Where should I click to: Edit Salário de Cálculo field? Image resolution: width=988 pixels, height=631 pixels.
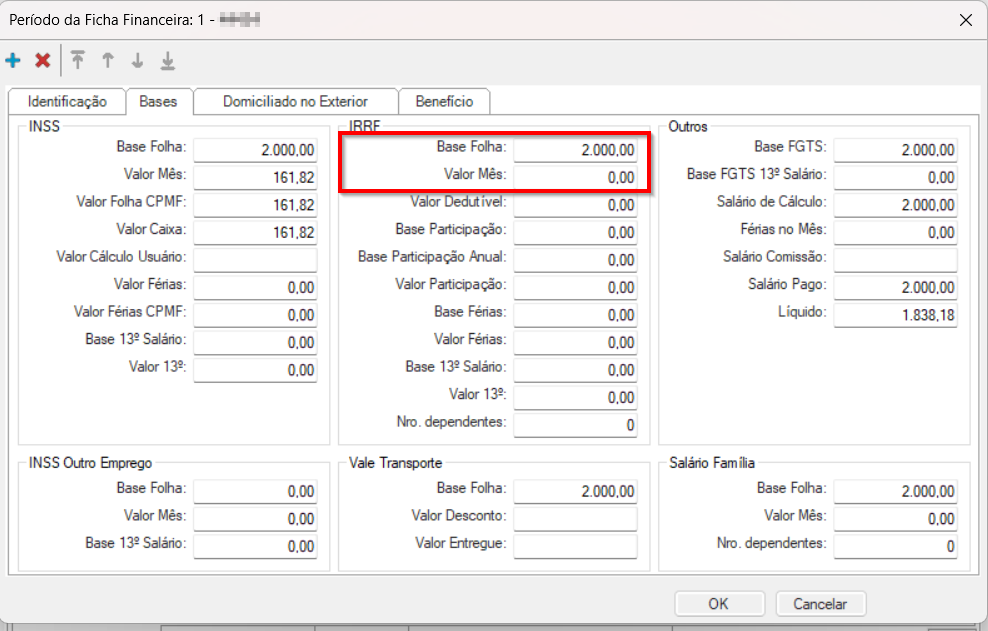(895, 205)
